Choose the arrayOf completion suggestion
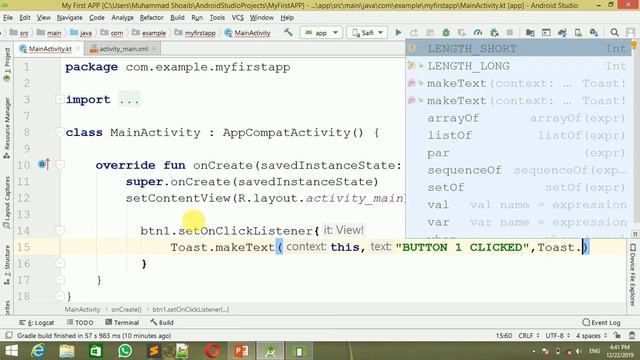Screen dimensions: 640x360 click(518, 118)
